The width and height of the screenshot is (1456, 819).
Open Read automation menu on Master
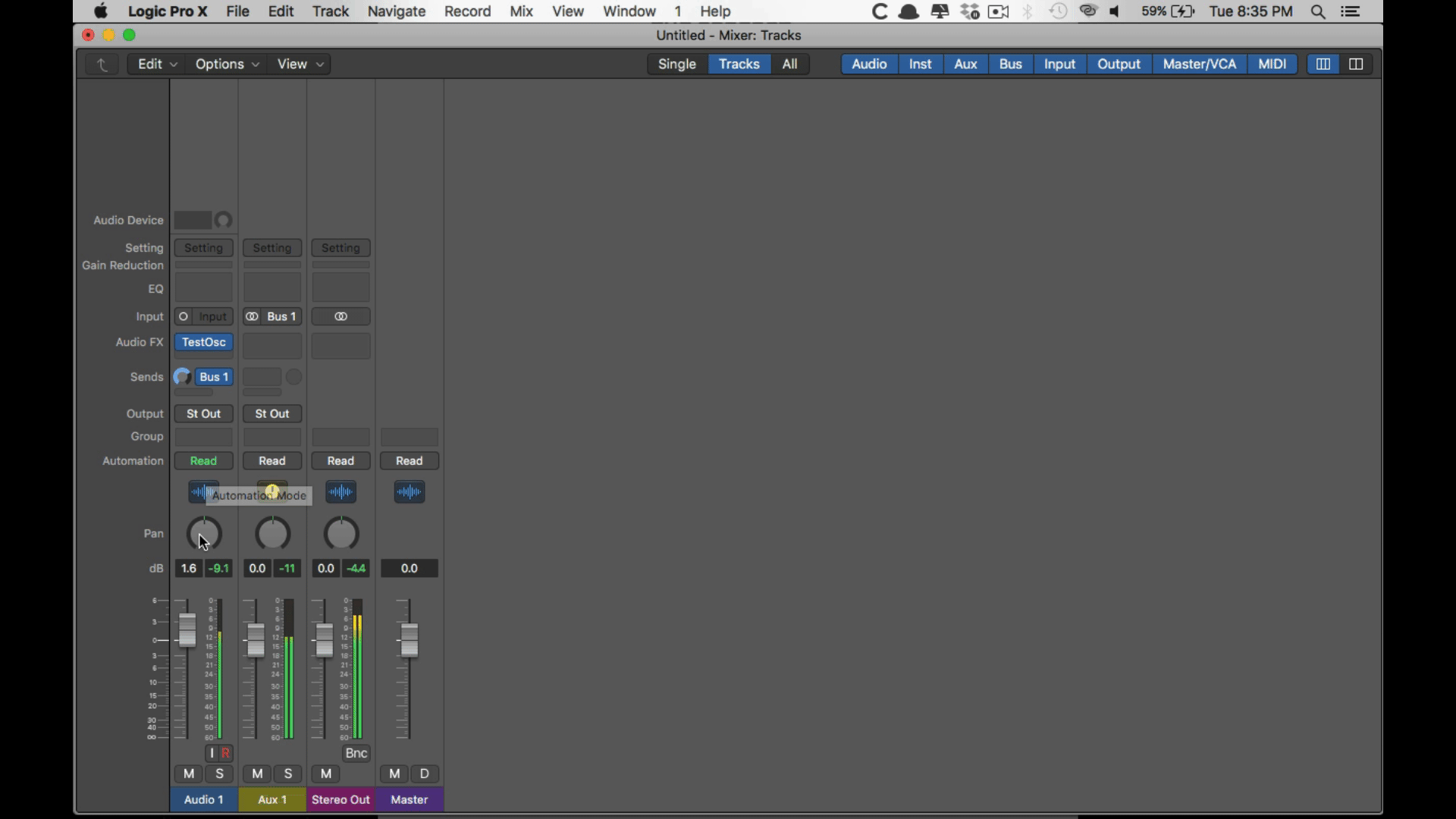coord(409,461)
